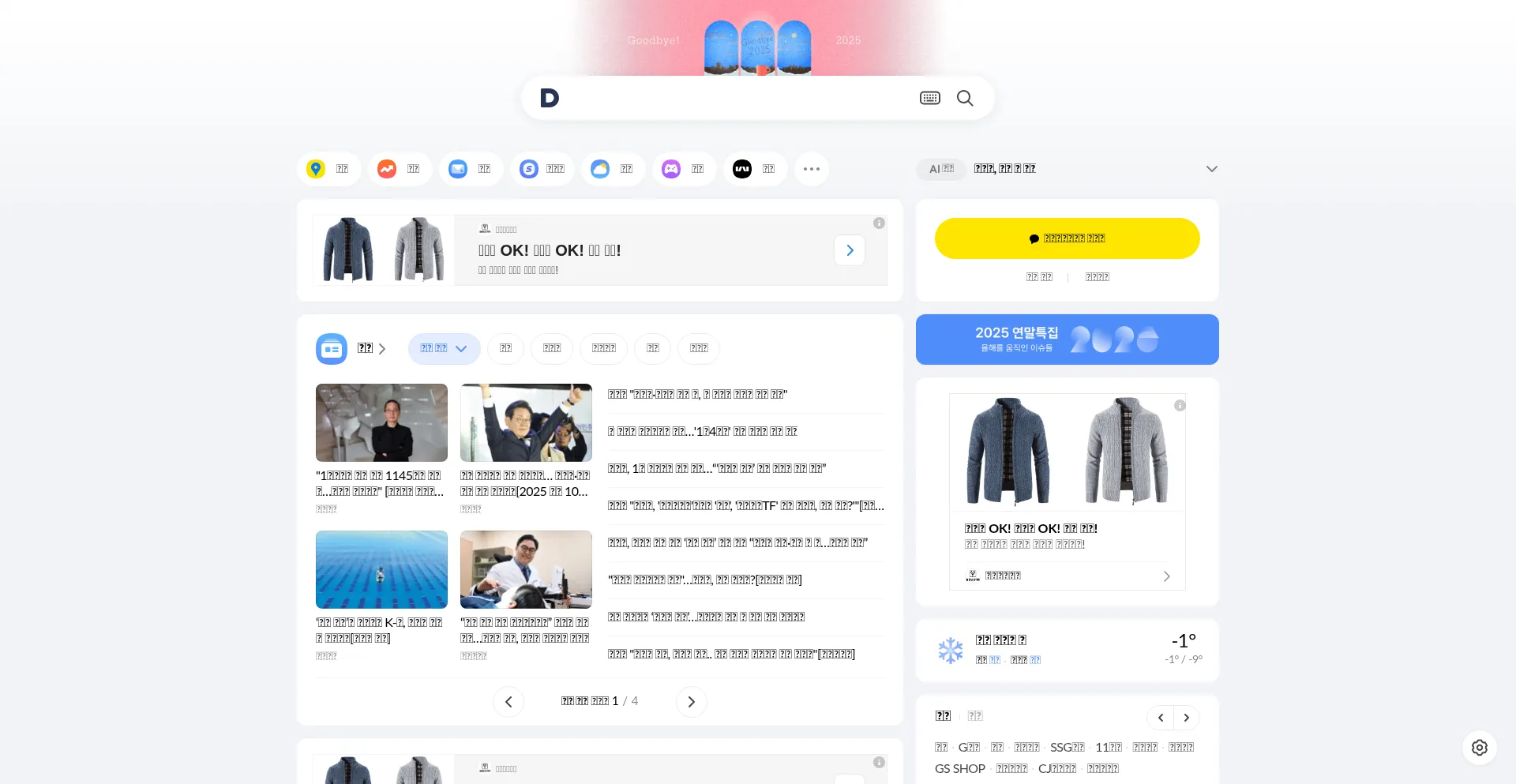Click the magnifying glass to run a search

(965, 98)
